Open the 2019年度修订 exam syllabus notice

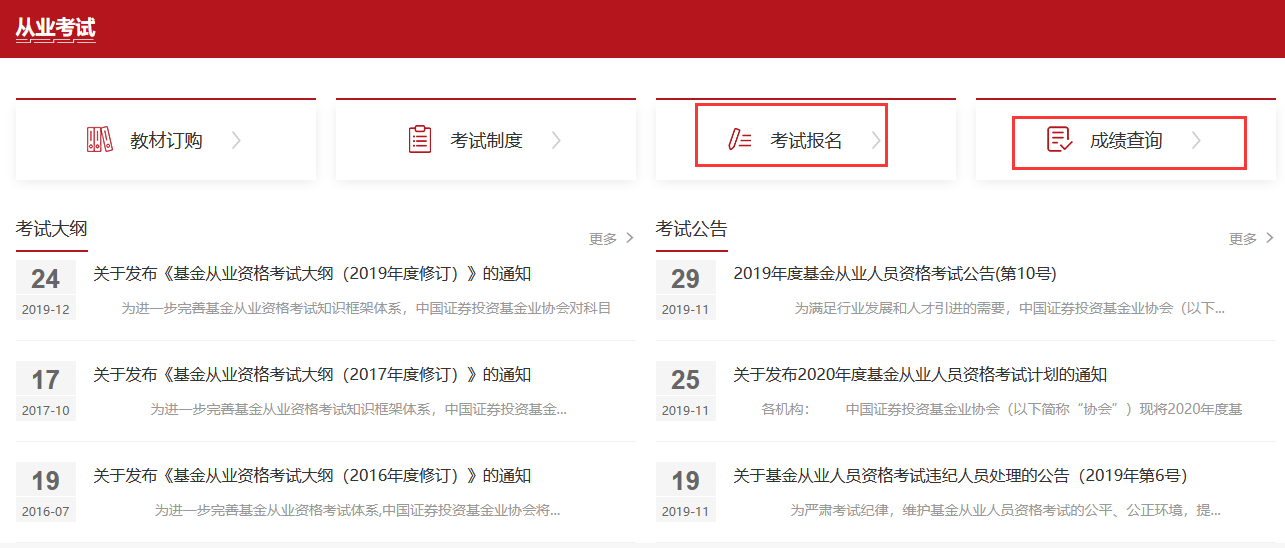pos(312,274)
